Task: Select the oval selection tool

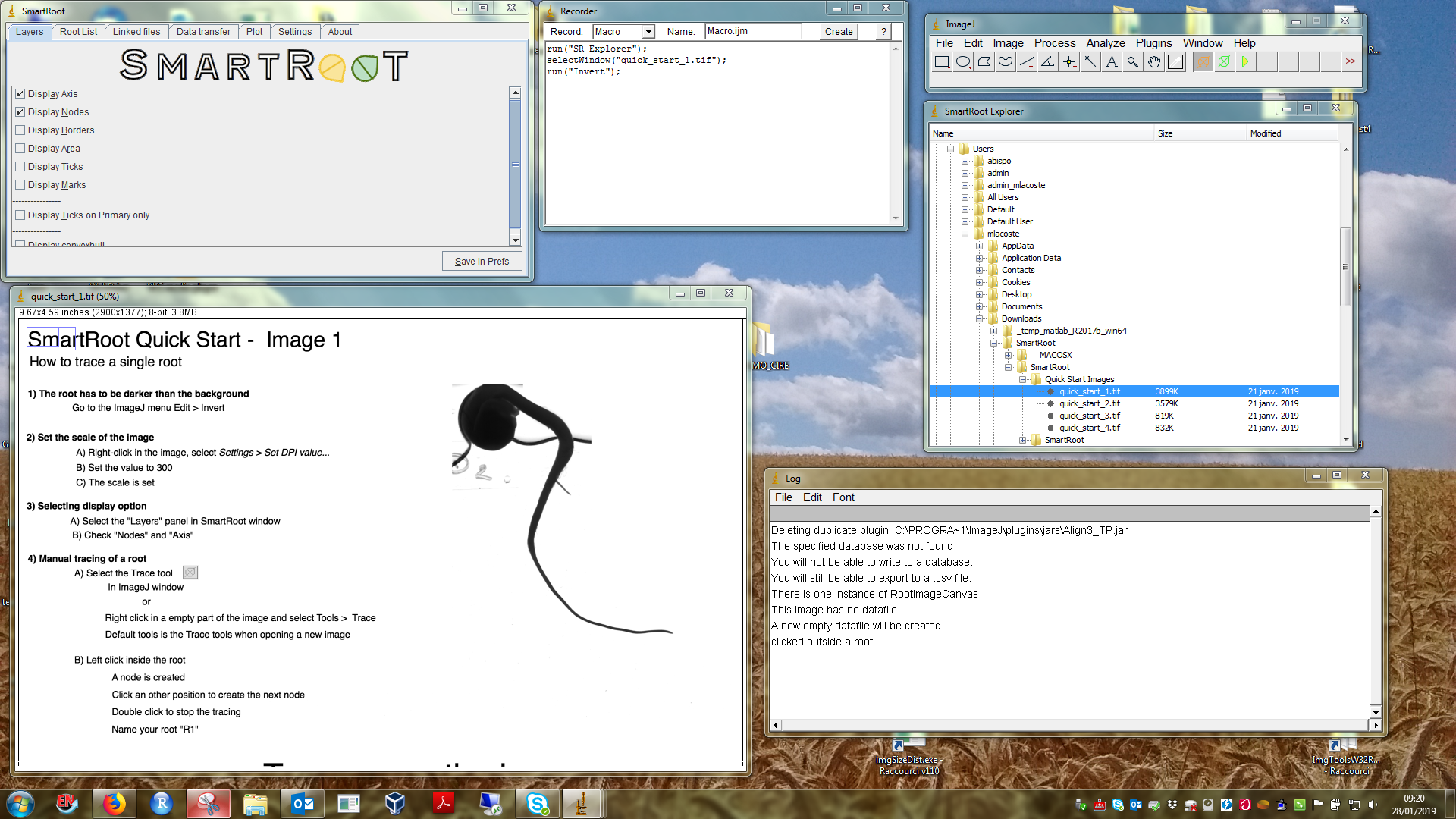Action: point(963,62)
